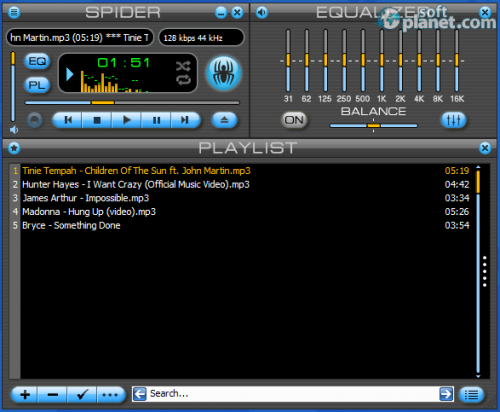
Task: Click the search forward arrow
Action: pyautogui.click(x=446, y=394)
